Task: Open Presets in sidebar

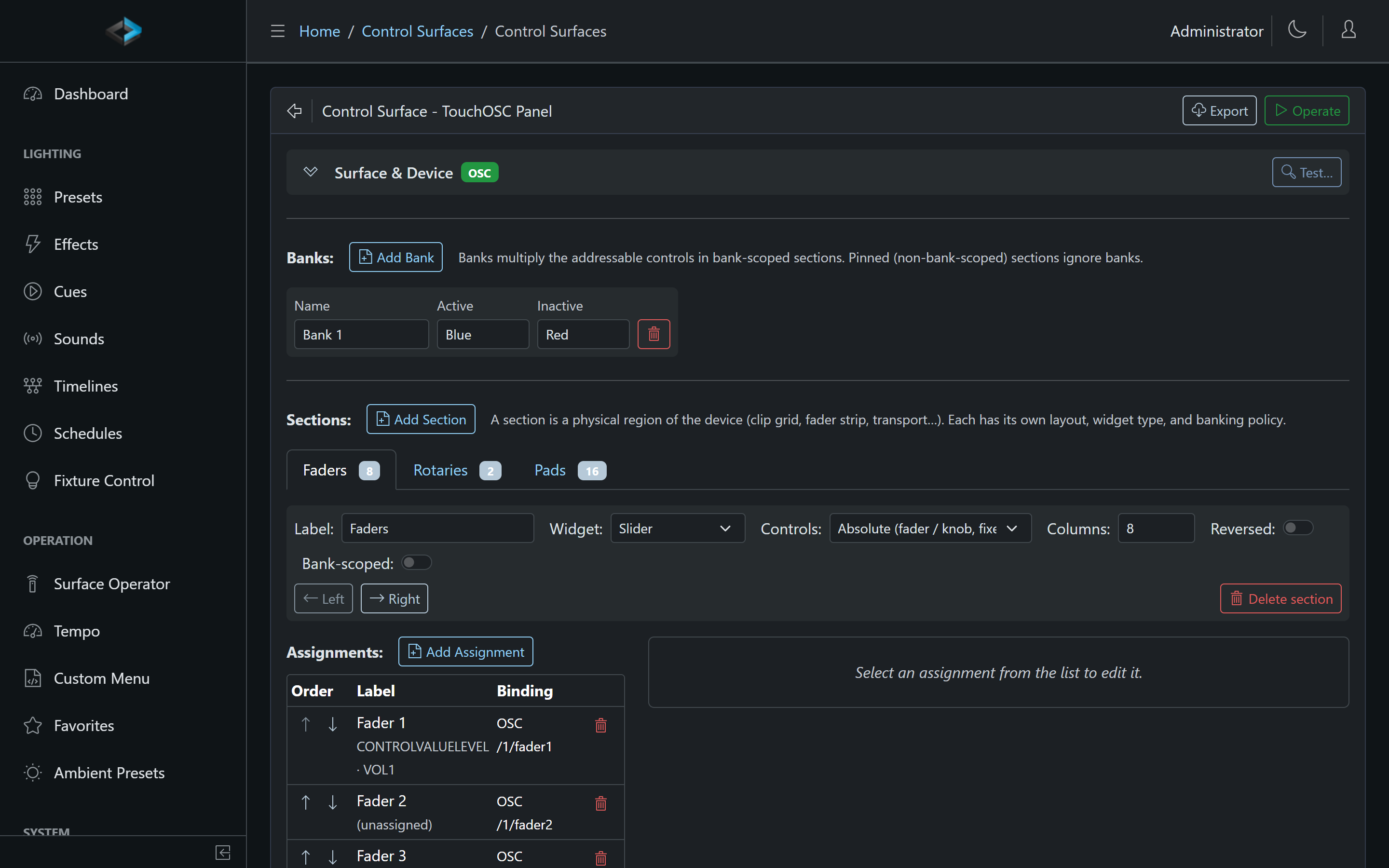Action: click(123, 197)
